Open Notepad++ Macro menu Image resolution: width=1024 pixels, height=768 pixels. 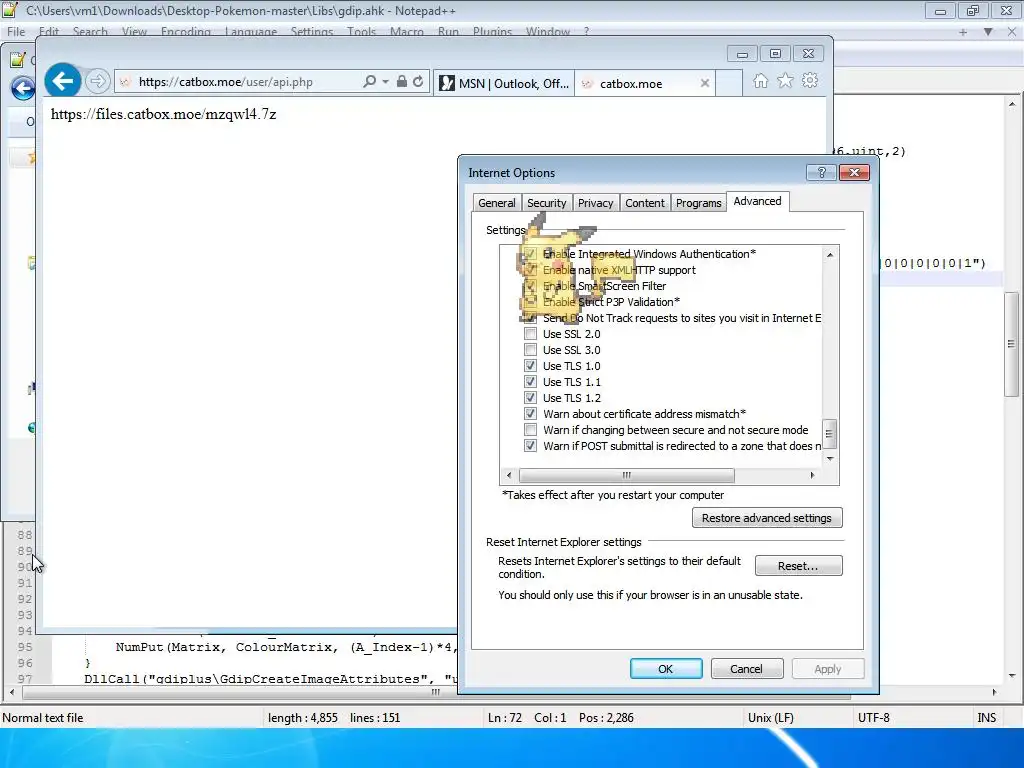click(x=407, y=32)
